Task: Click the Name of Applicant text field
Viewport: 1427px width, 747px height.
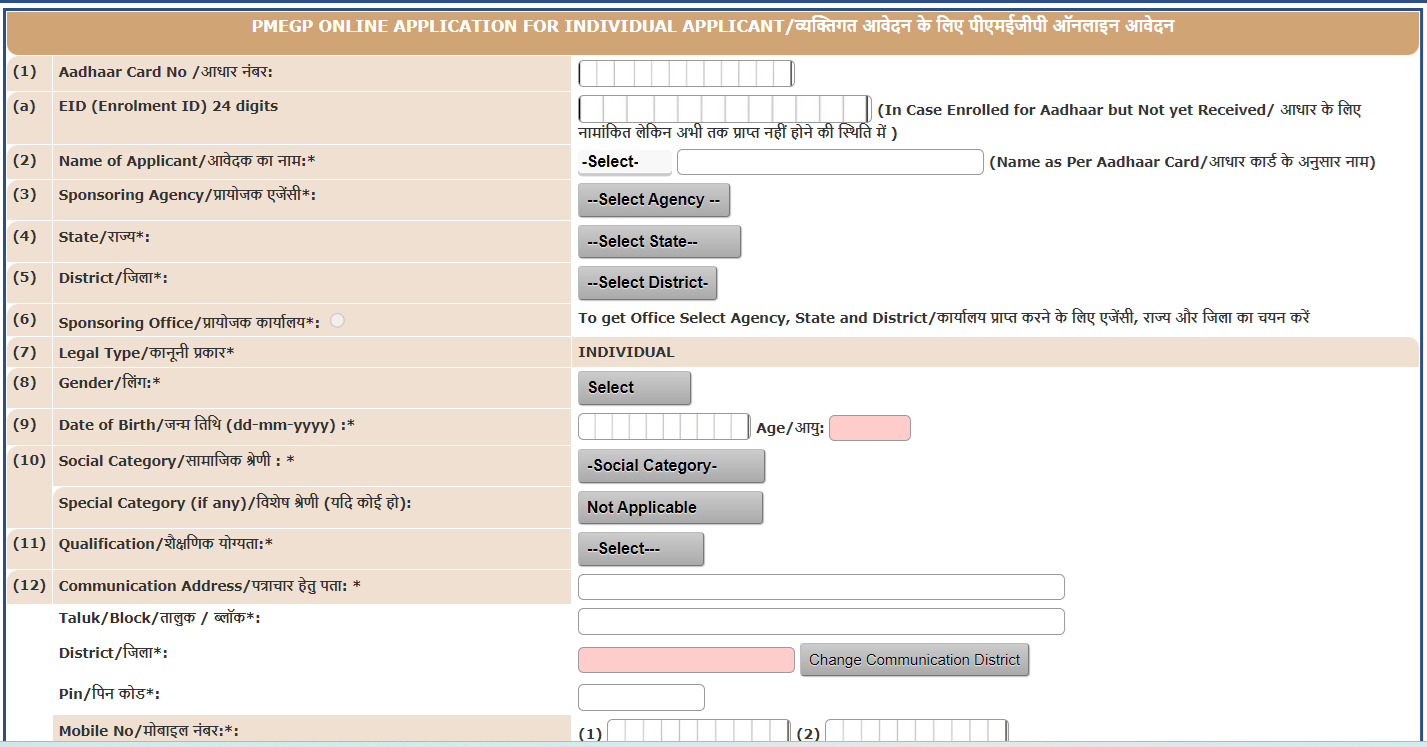Action: 830,162
